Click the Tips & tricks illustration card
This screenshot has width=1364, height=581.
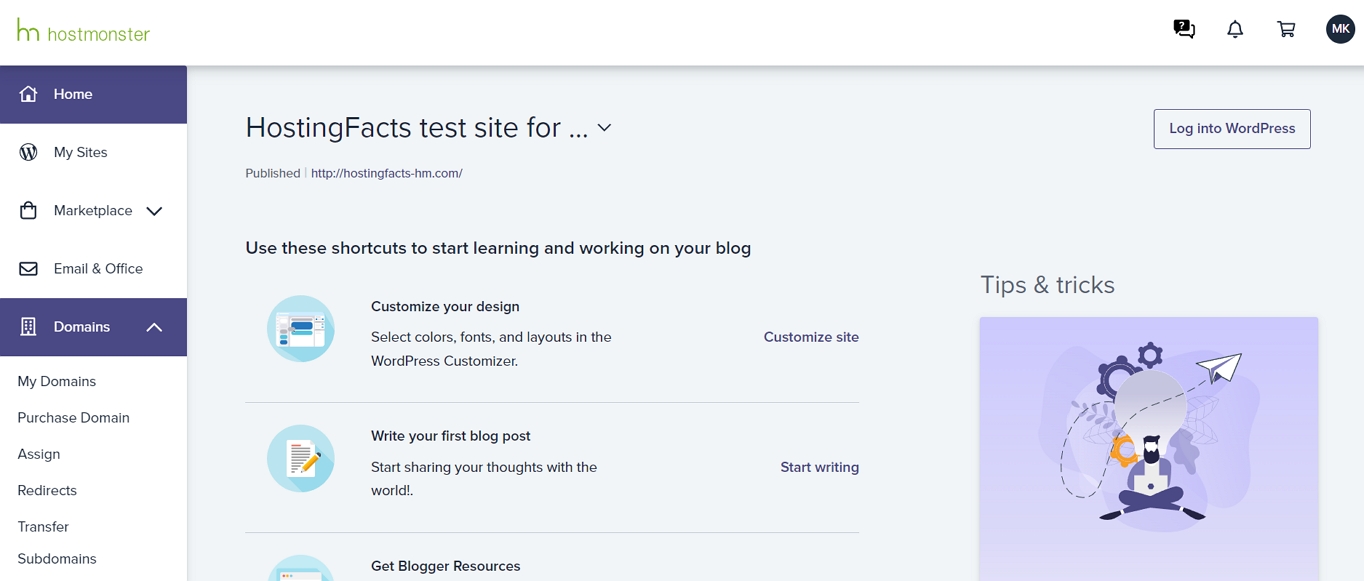pos(1149,449)
